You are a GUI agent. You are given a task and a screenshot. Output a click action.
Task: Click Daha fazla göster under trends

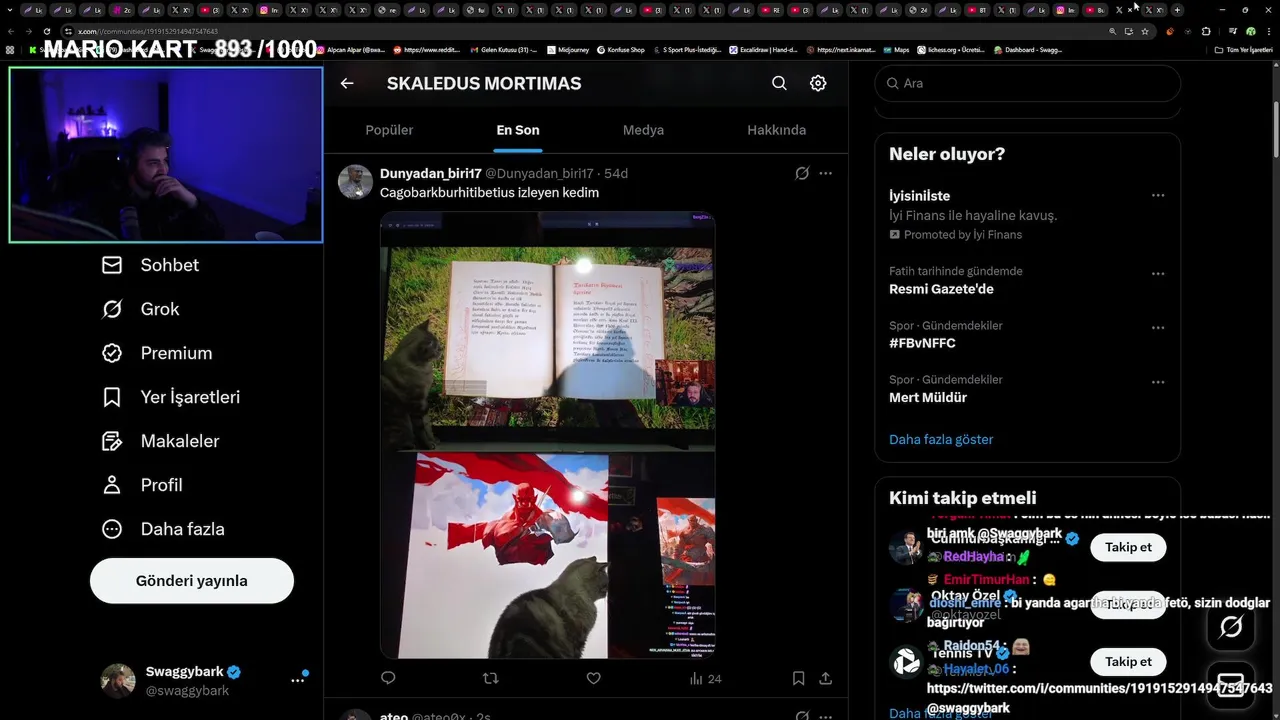pos(941,439)
